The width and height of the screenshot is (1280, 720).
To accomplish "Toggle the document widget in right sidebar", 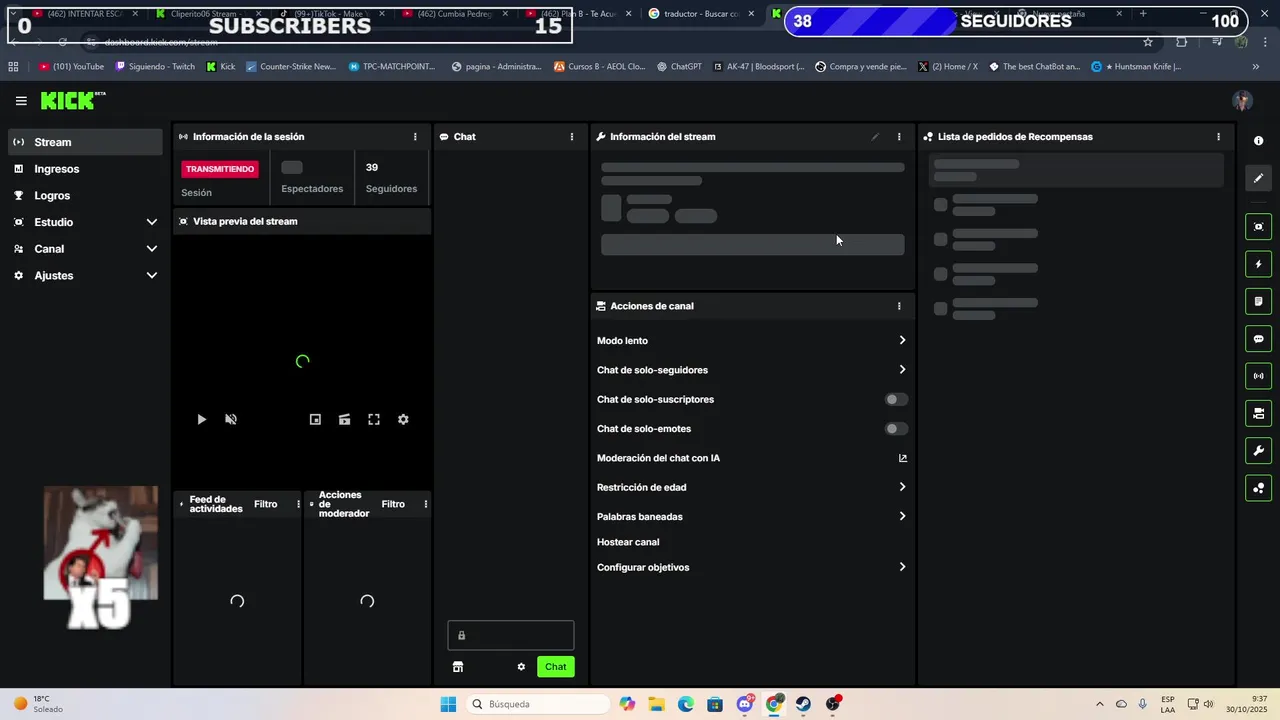I will 1258,301.
